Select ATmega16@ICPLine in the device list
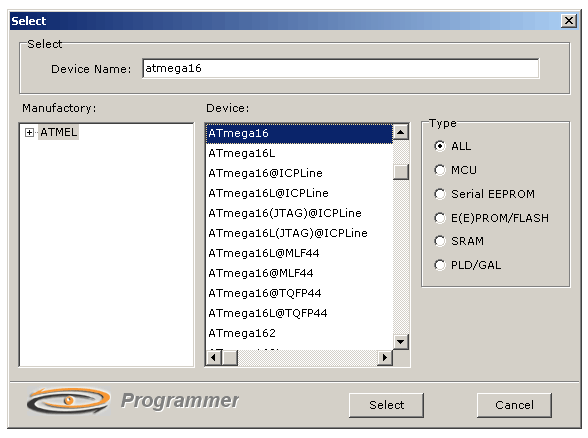This screenshot has height=438, width=588. 299,173
